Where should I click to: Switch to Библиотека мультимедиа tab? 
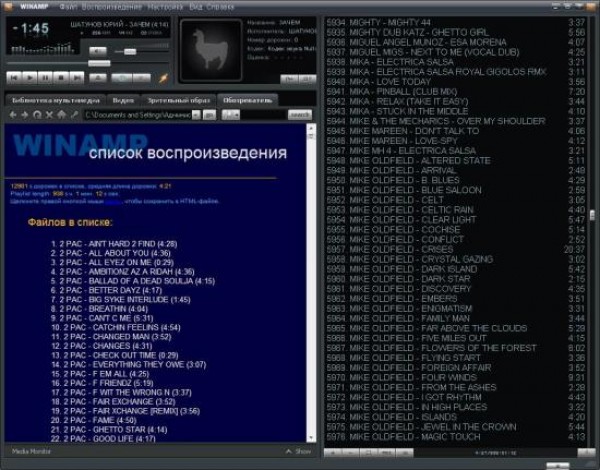55,100
